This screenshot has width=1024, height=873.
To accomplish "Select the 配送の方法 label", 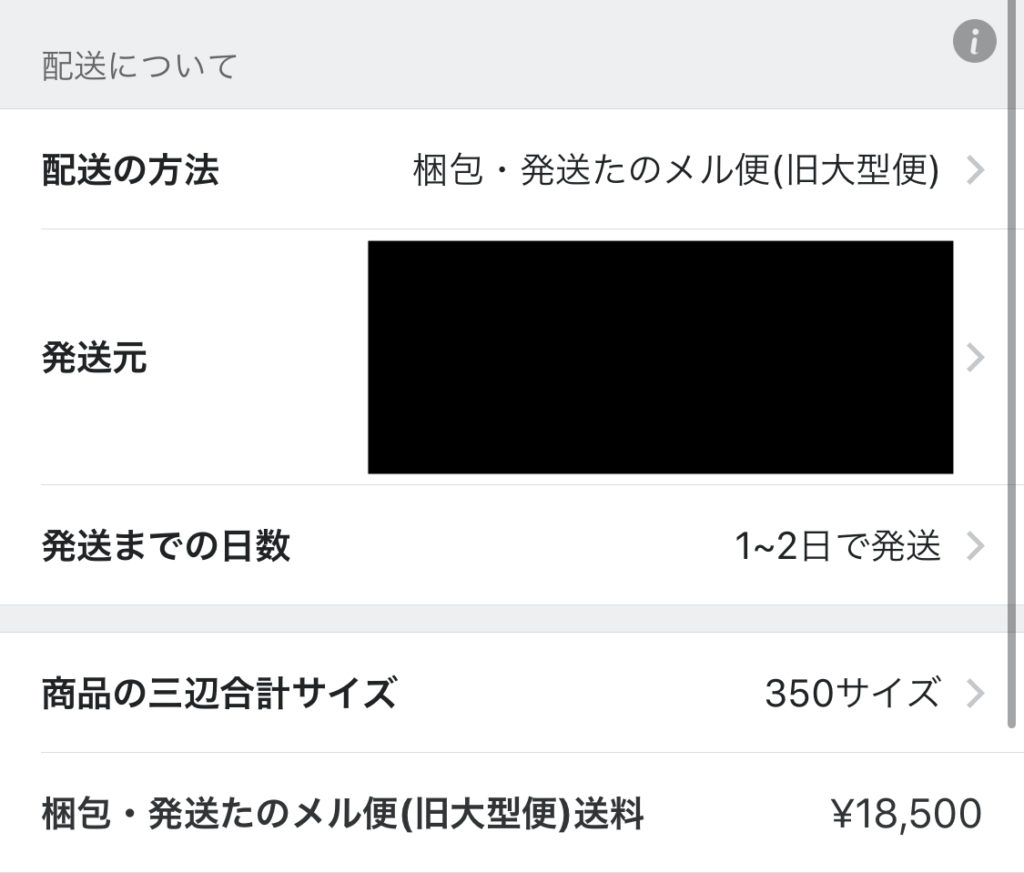I will tap(131, 170).
